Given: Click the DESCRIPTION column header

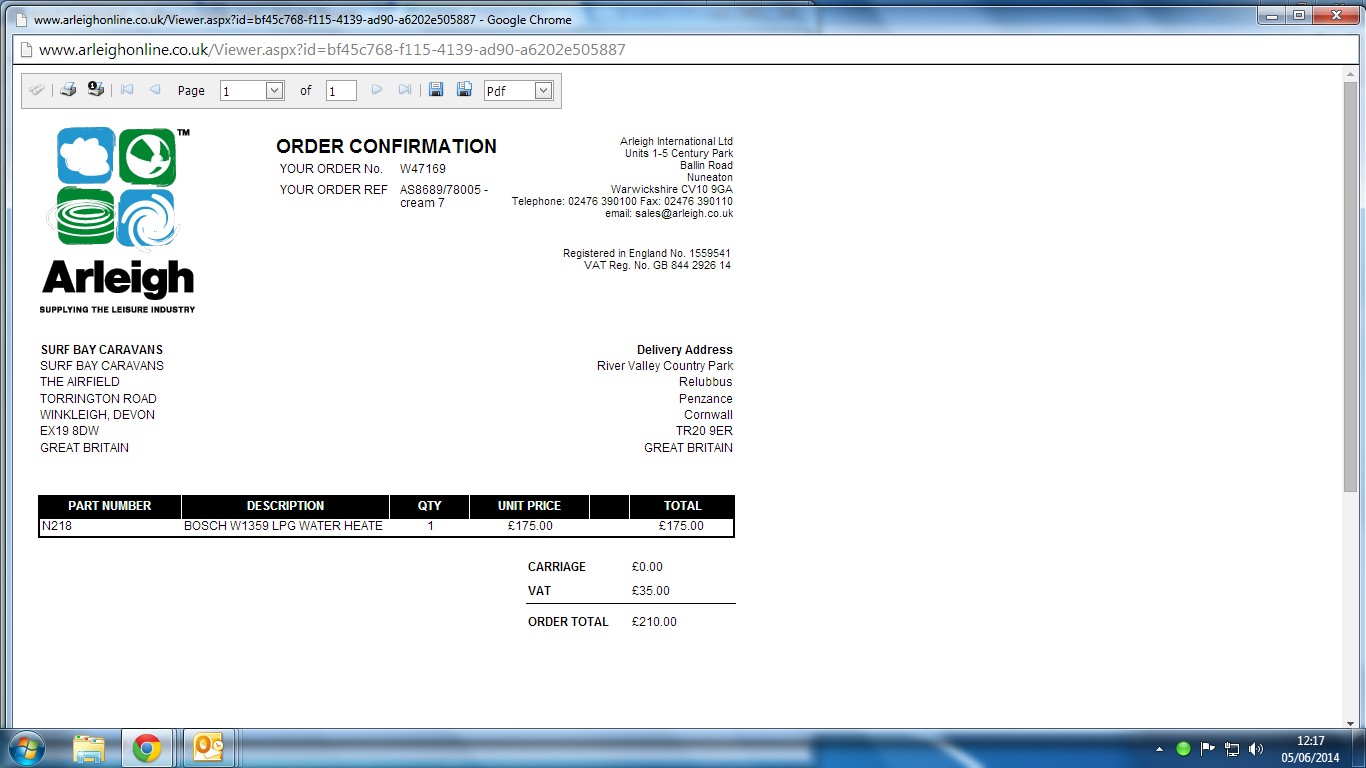Looking at the screenshot, I should point(286,506).
